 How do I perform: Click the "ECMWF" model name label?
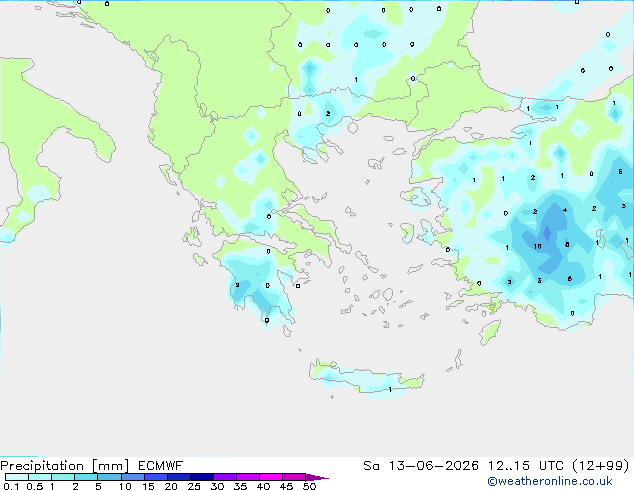point(161,466)
